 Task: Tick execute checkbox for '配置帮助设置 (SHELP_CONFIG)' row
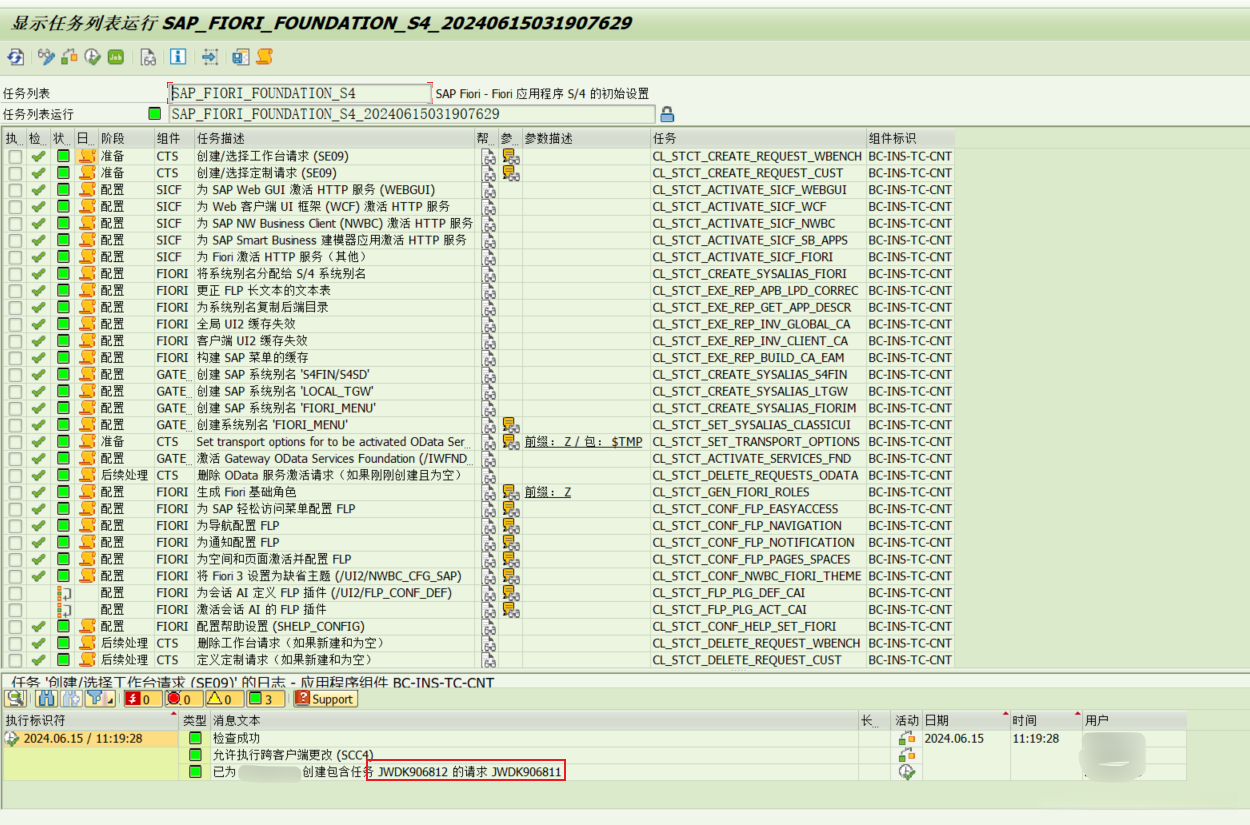pos(15,627)
